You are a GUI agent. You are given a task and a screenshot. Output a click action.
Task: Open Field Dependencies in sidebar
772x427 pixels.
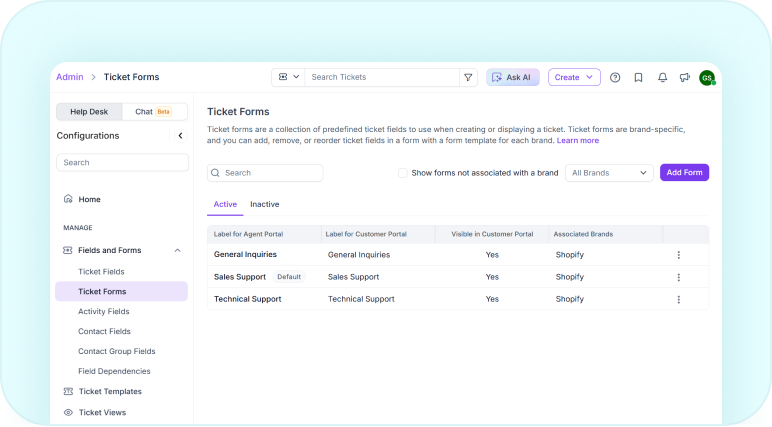114,371
